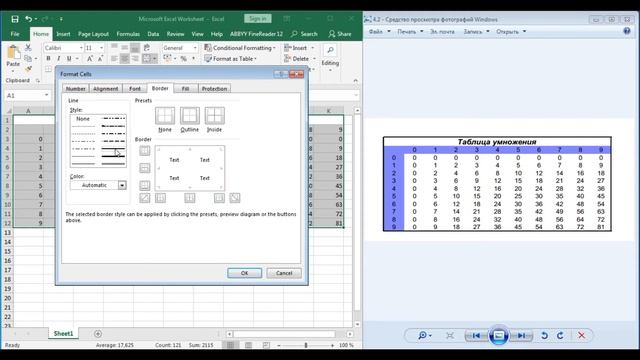The width and height of the screenshot is (640, 360).
Task: Open the Печать menu in Photo Viewer
Action: click(x=410, y=31)
